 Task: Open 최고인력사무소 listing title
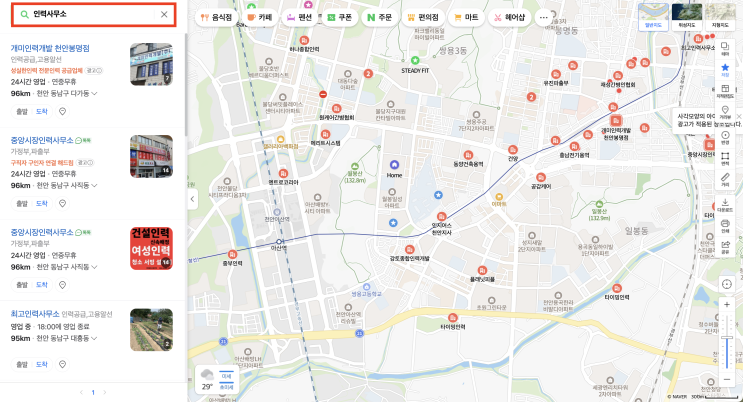(x=35, y=314)
